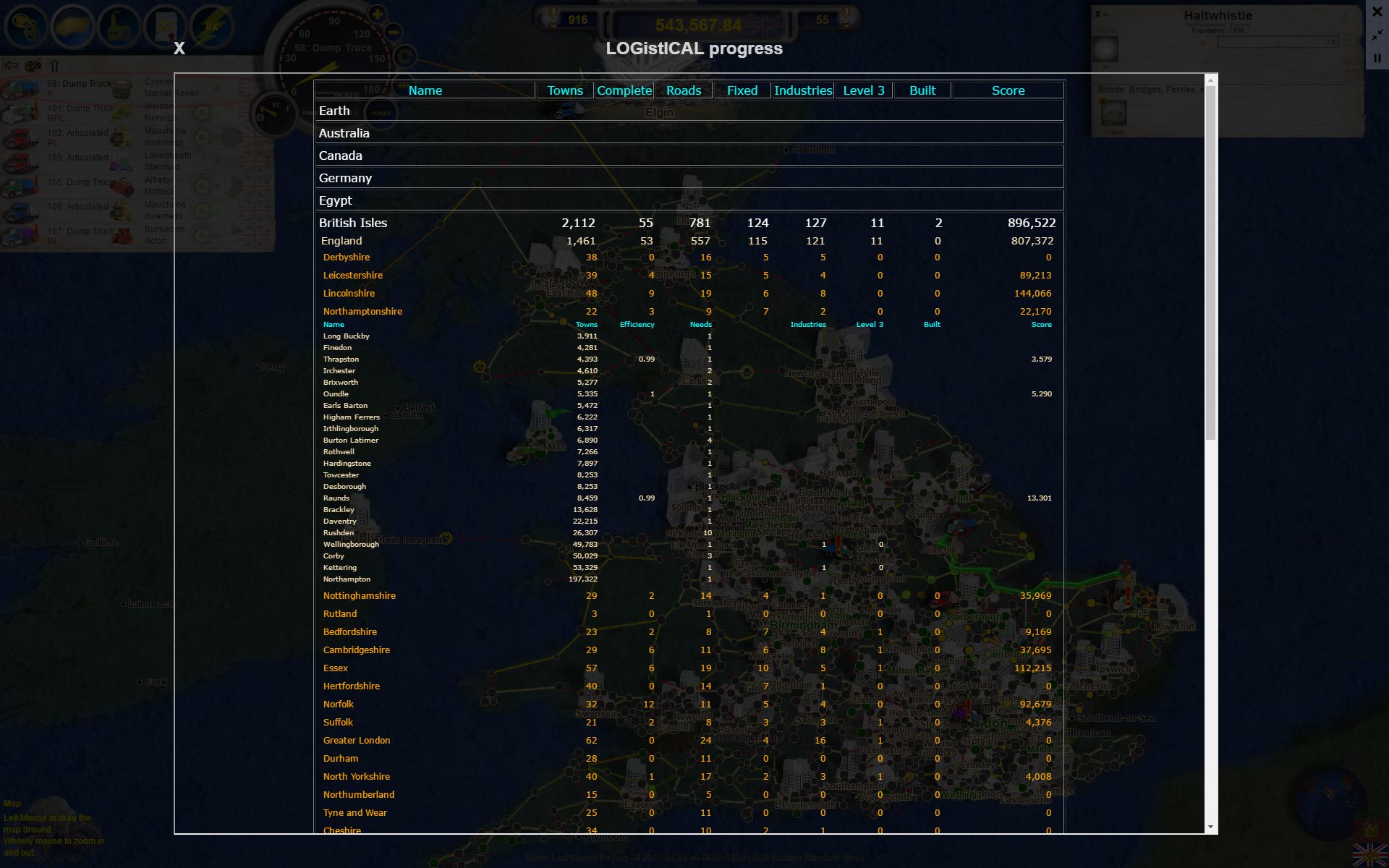This screenshot has height=868, width=1389.
Task: Click the back arrow above the truck list
Action: click(x=11, y=65)
